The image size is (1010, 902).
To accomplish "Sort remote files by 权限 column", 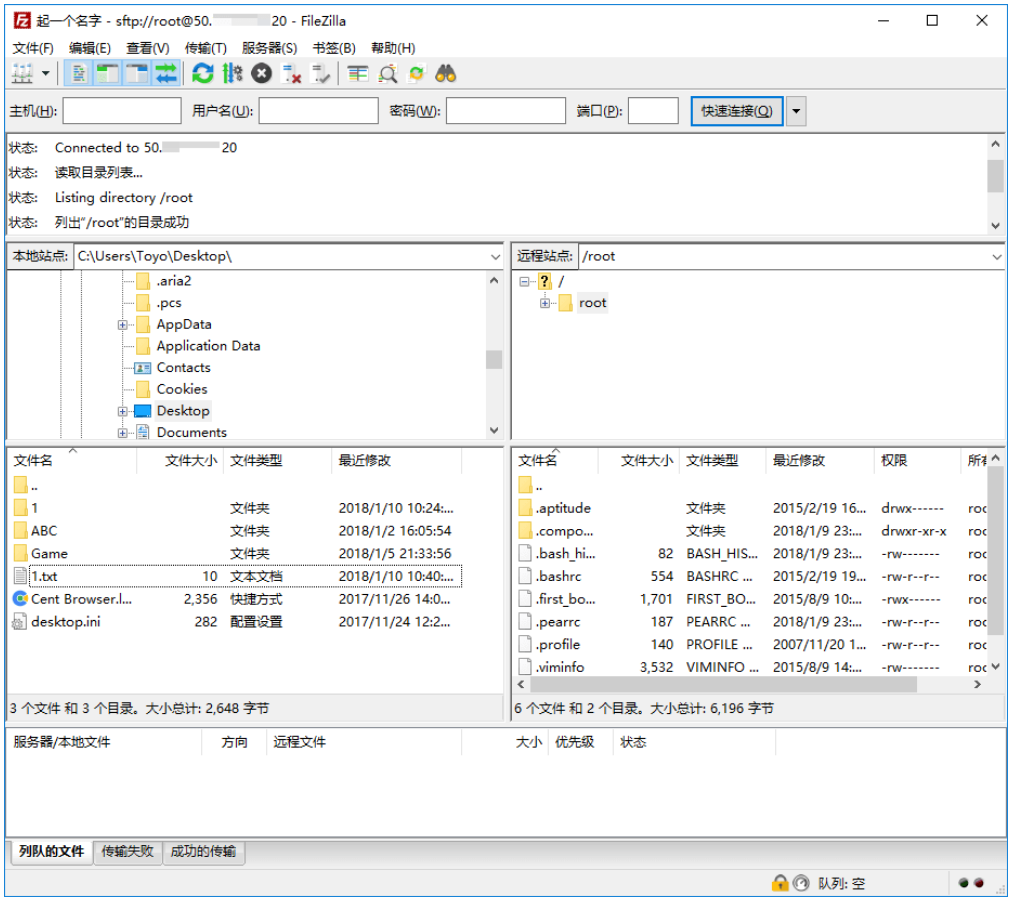I will [916, 460].
